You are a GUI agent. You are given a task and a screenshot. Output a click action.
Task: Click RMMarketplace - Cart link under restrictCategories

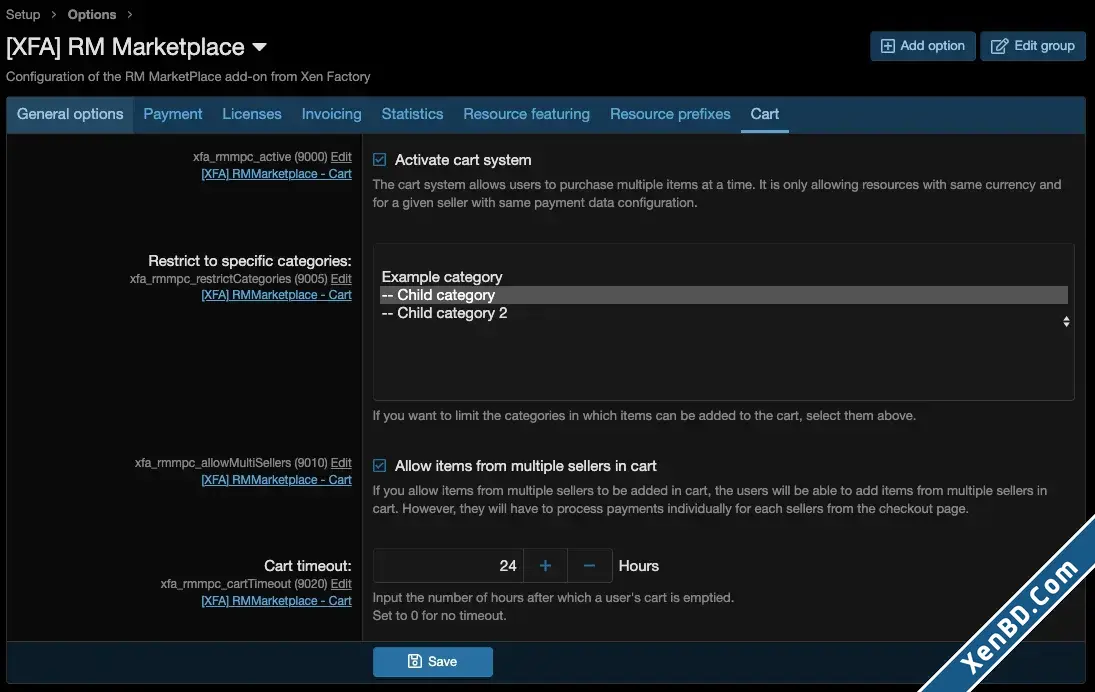tap(277, 295)
